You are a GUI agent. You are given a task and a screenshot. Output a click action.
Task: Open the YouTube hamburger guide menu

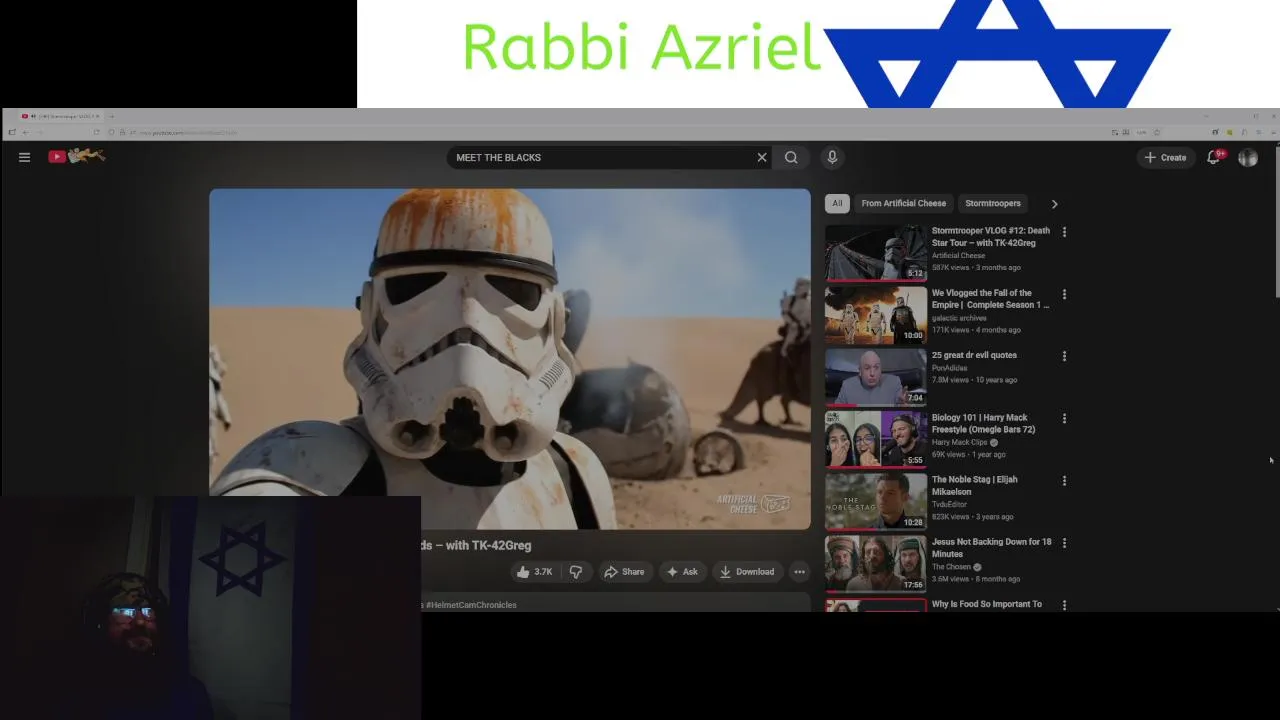[x=24, y=157]
